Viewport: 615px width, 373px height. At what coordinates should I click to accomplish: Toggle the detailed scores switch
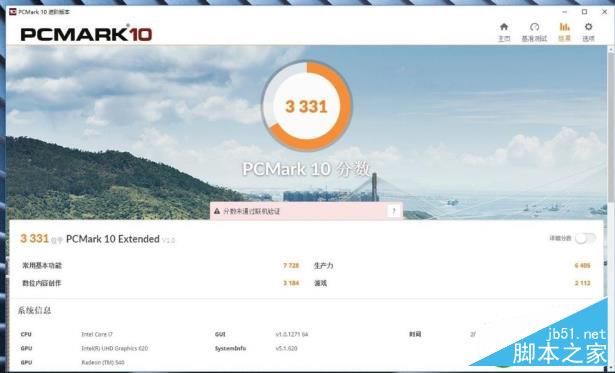pos(585,238)
